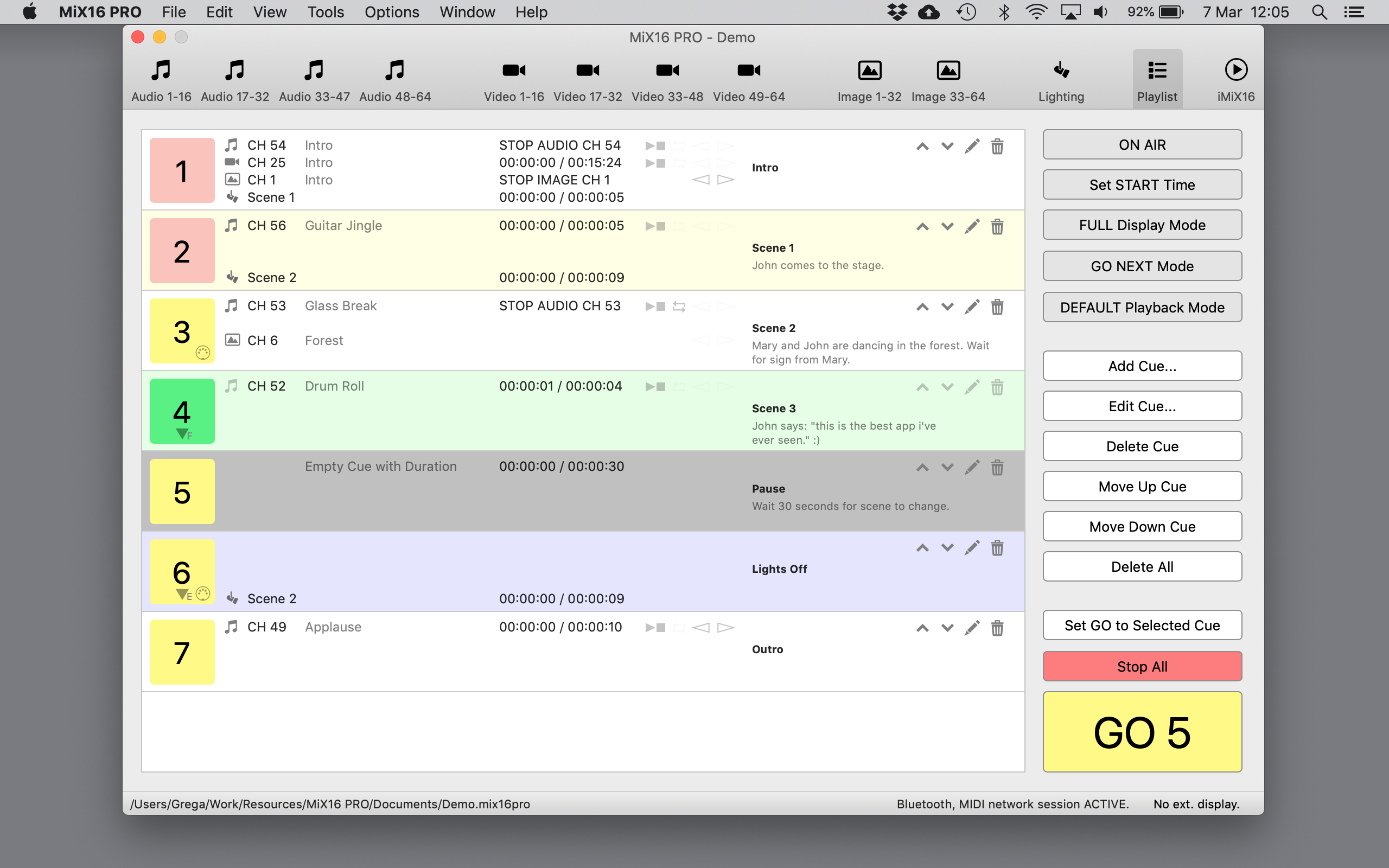Open the Tools menu
Screen dimensions: 1389x868
click(x=326, y=12)
